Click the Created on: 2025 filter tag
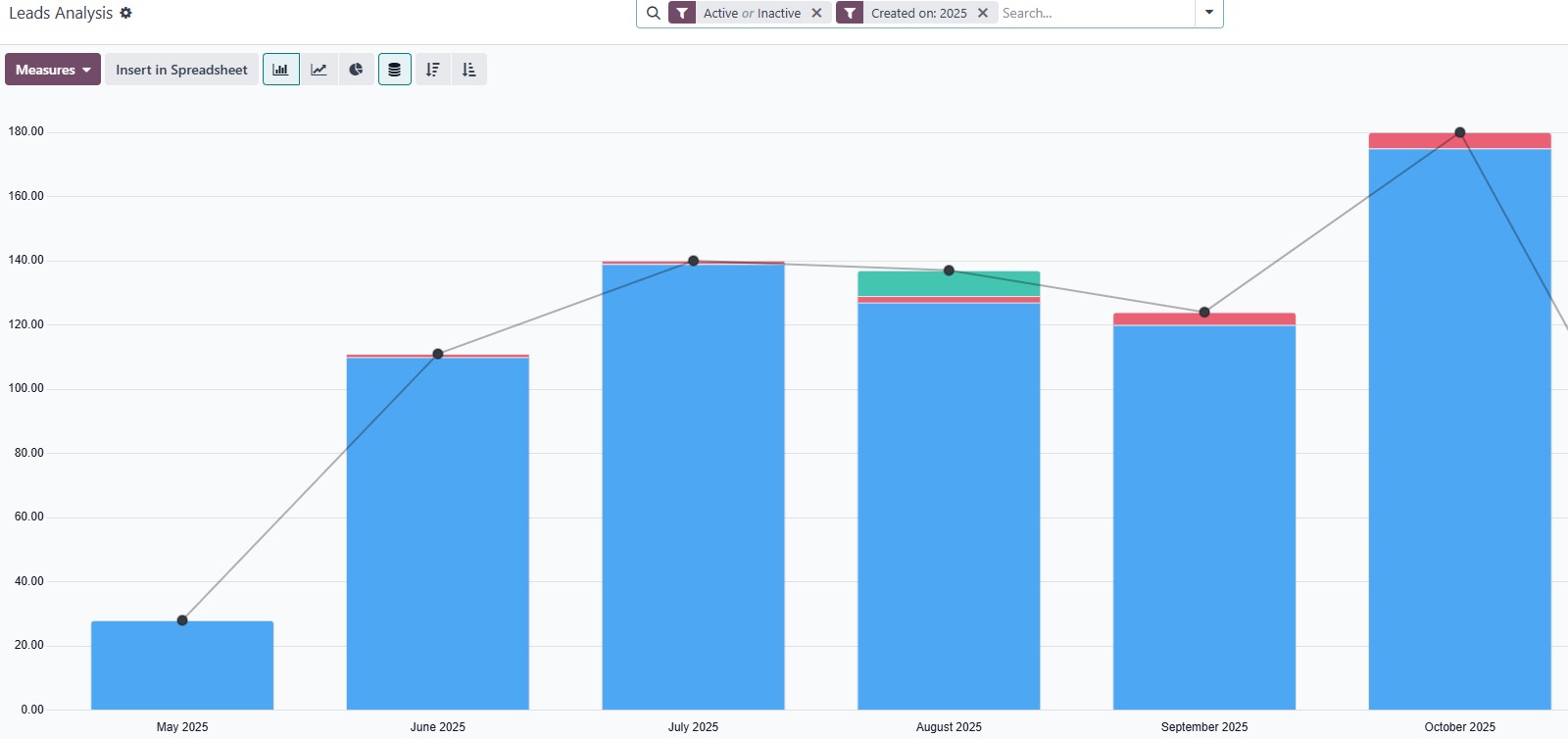 click(918, 14)
